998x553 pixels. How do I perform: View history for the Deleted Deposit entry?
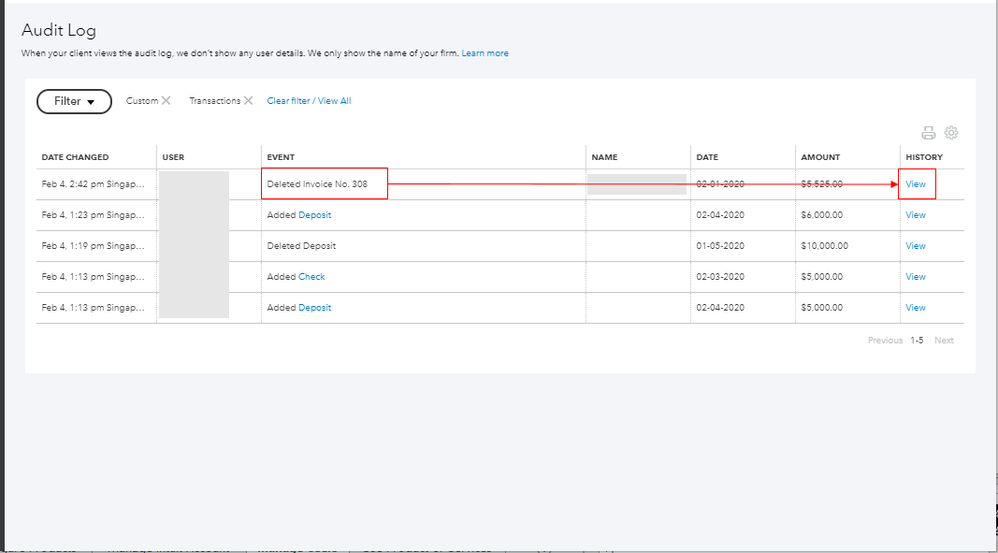tap(915, 246)
